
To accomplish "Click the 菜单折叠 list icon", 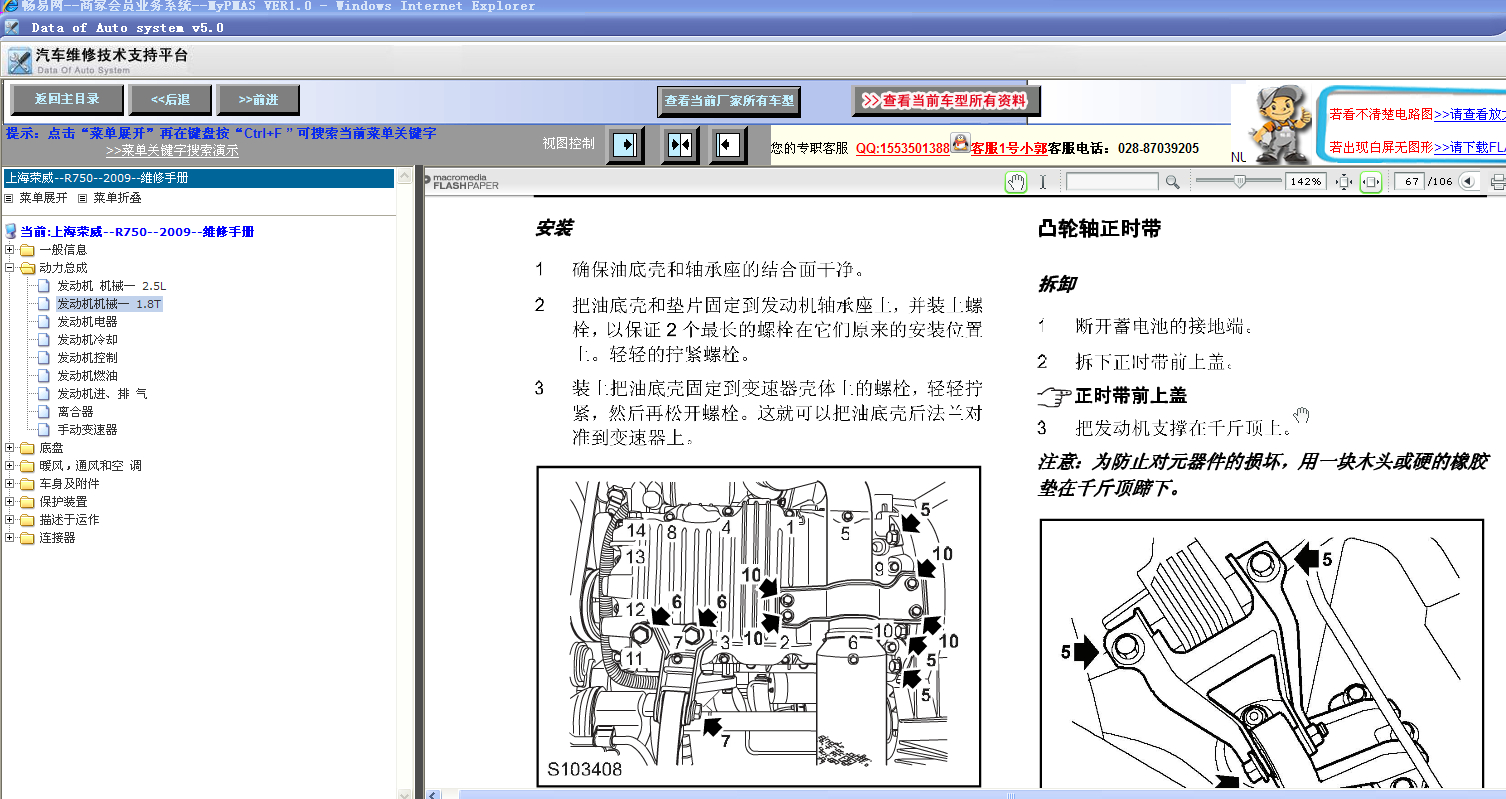I will click(x=84, y=198).
